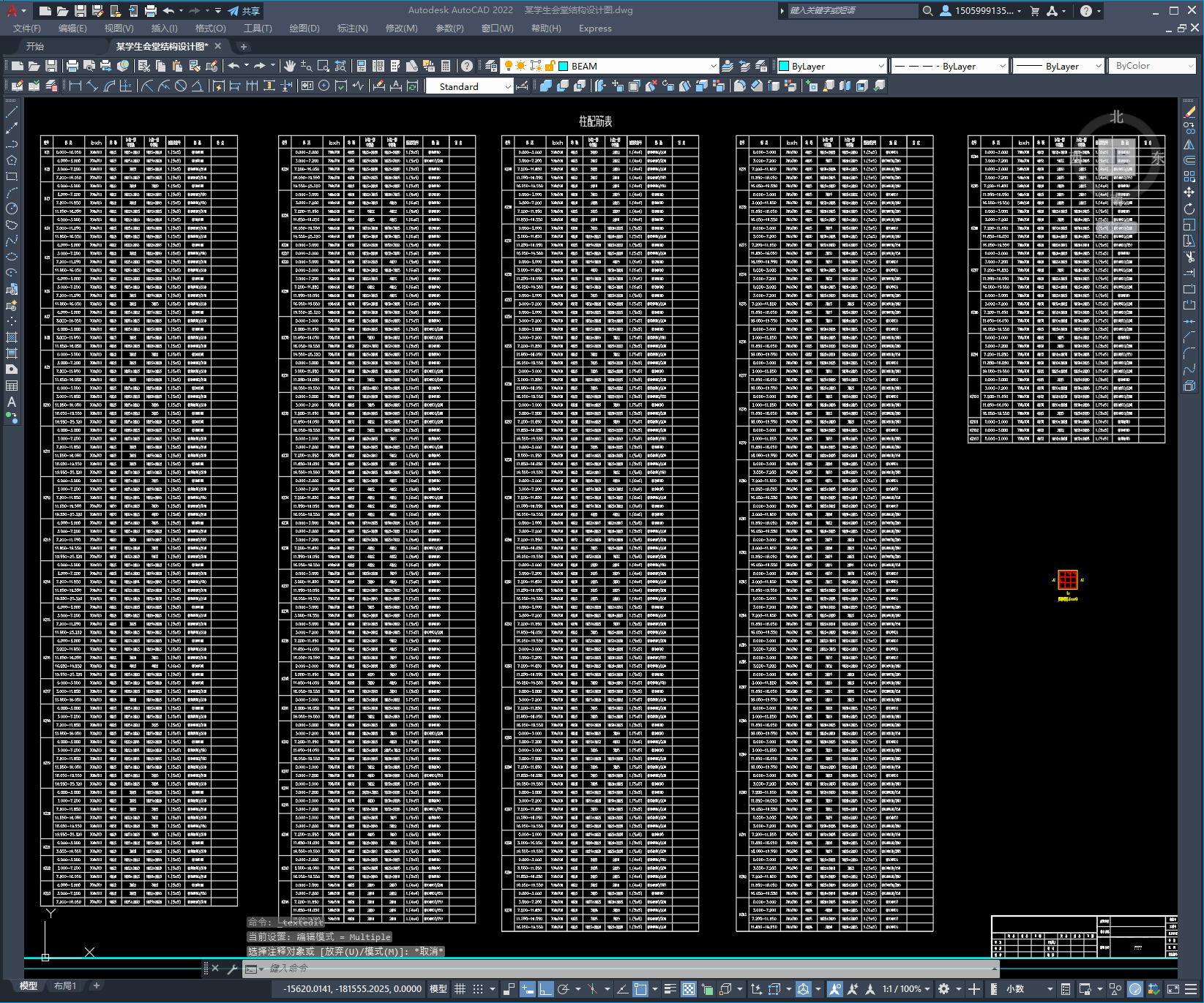The height and width of the screenshot is (1003, 1204).
Task: Expand the BEAM layer dropdown
Action: [714, 66]
